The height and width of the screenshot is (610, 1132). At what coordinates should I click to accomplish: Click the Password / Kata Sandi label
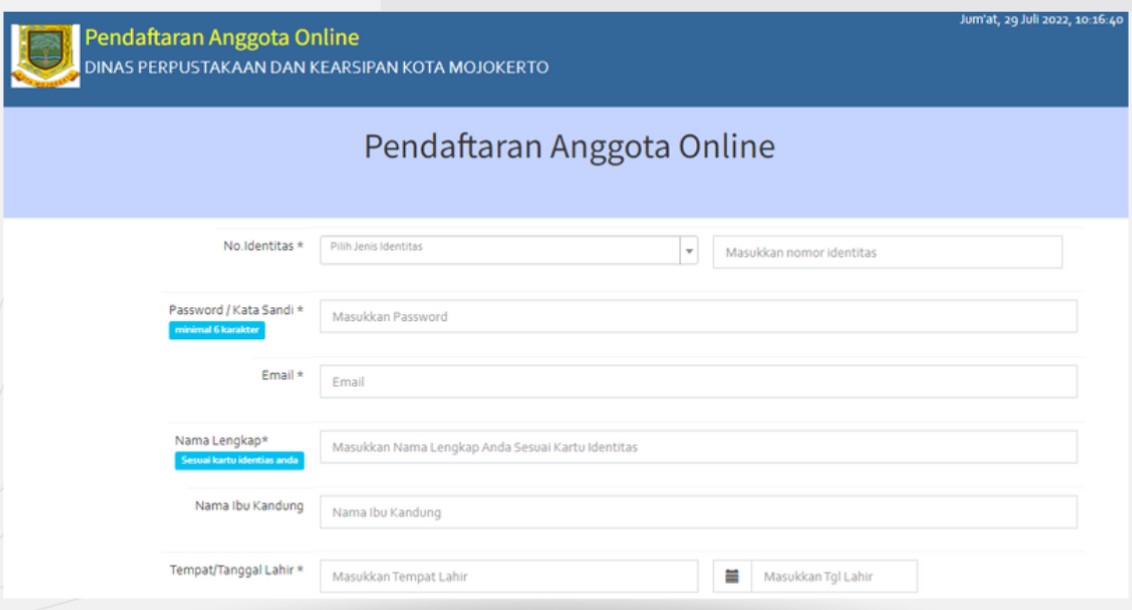(236, 310)
